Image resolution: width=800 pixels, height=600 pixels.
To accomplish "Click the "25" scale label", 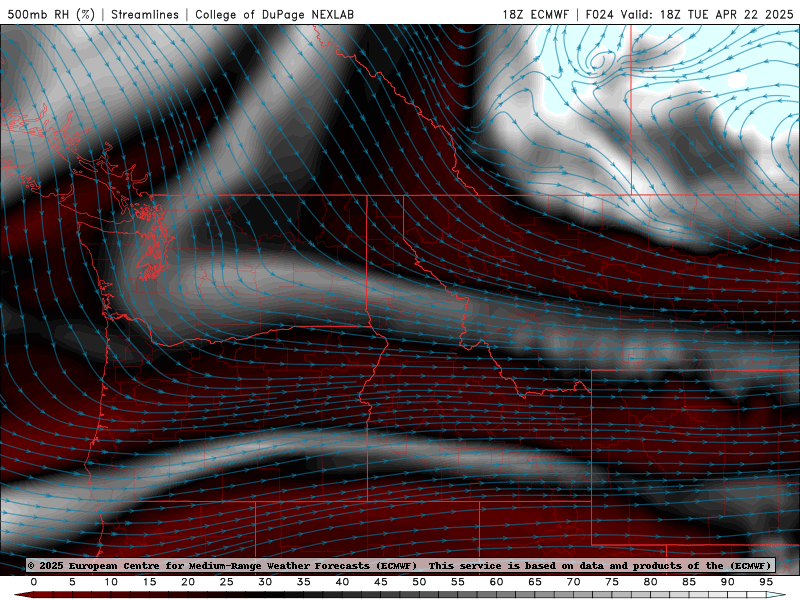I will pyautogui.click(x=227, y=582).
